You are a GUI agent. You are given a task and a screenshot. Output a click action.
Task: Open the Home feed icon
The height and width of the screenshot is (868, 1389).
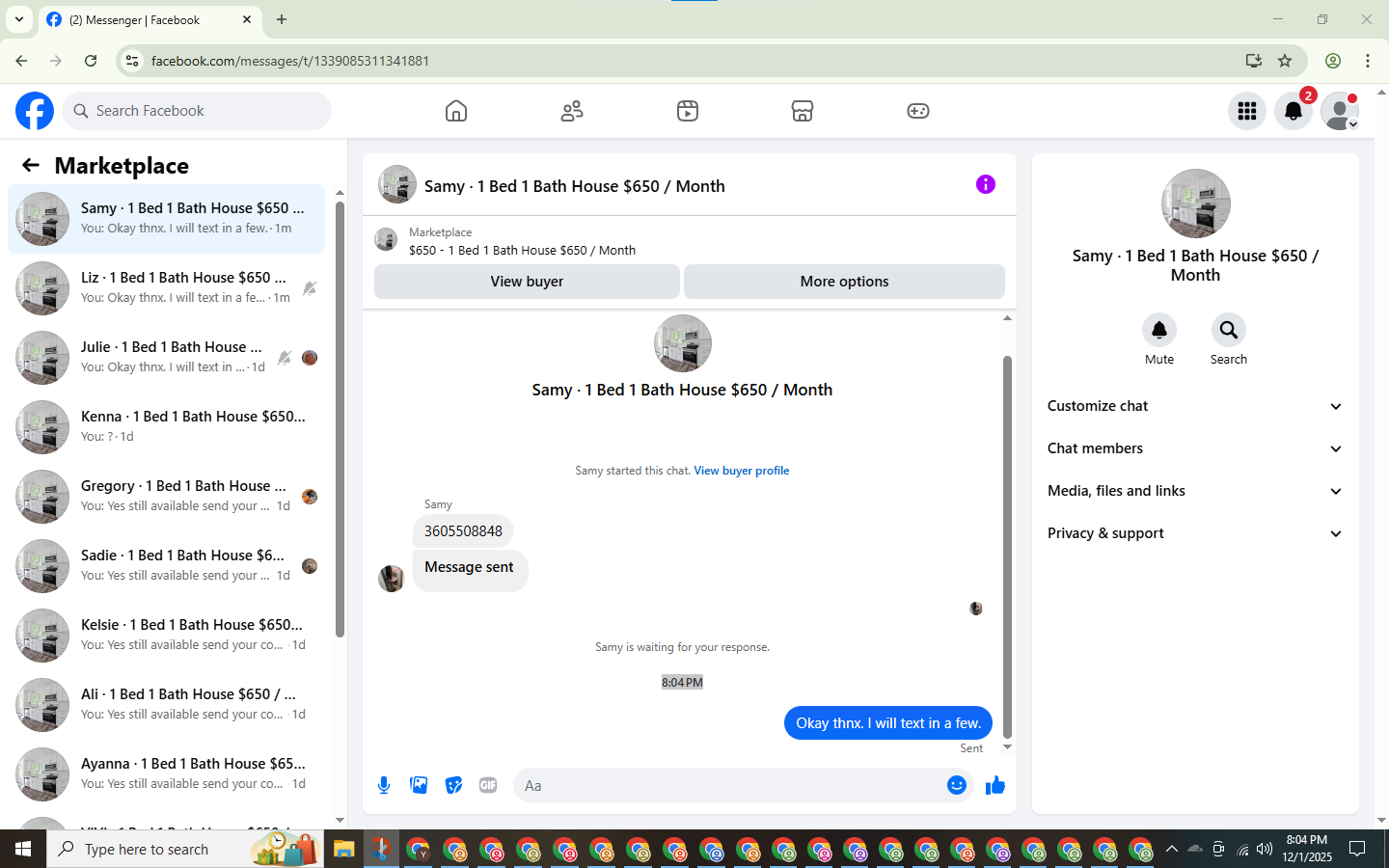click(456, 111)
